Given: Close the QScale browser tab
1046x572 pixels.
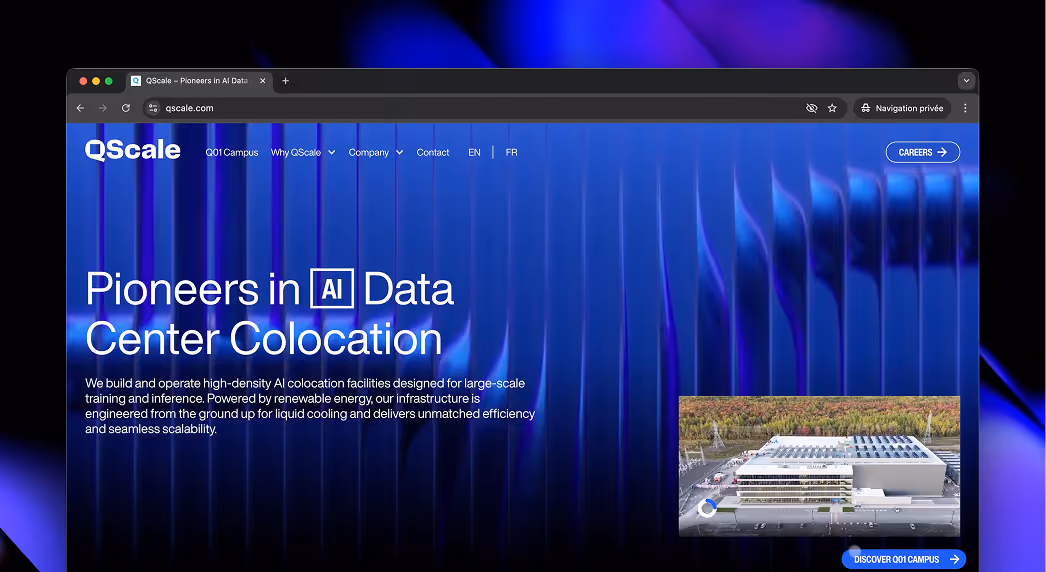Looking at the screenshot, I should click(262, 81).
